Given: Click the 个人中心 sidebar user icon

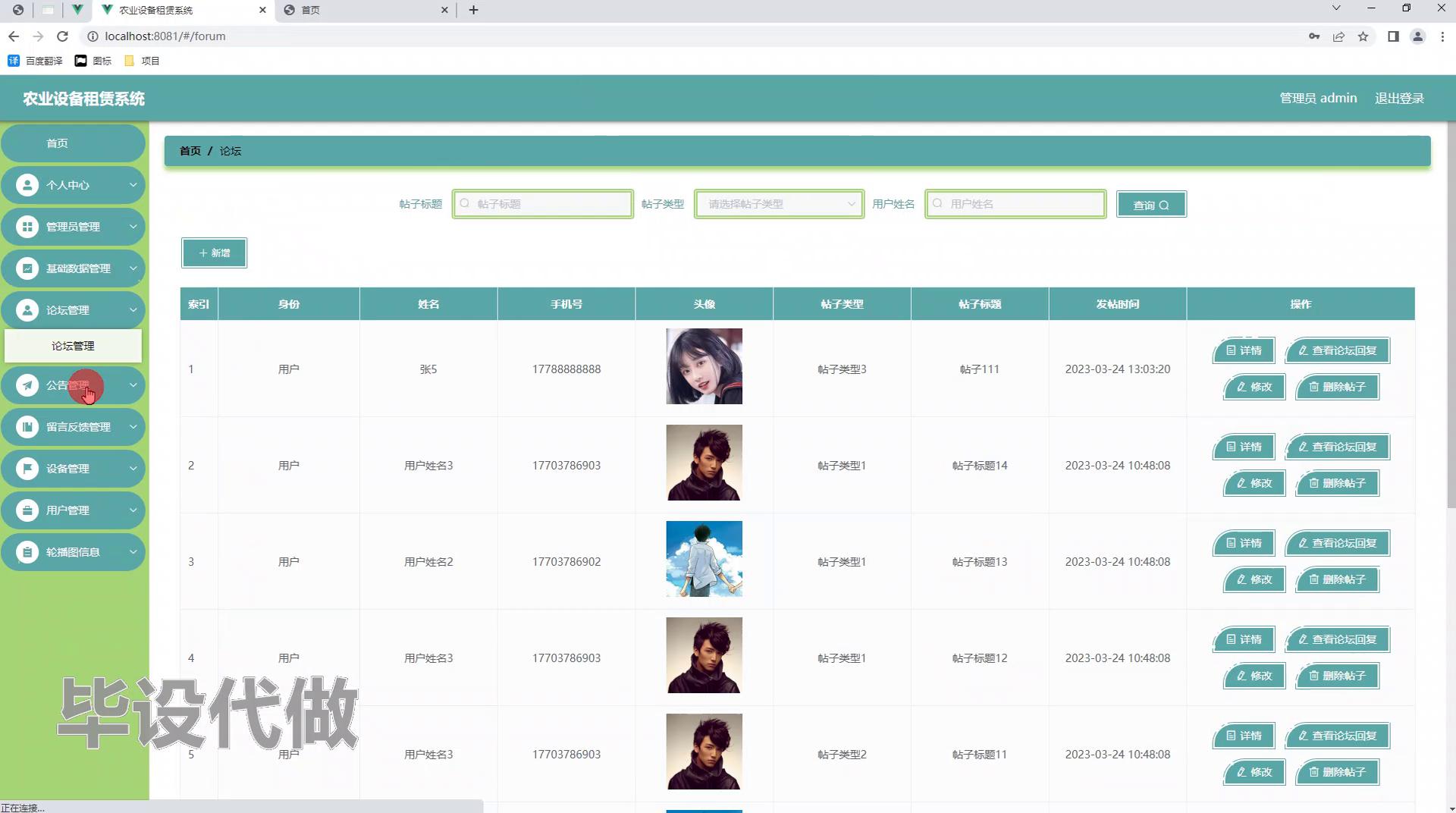Looking at the screenshot, I should pos(27,185).
